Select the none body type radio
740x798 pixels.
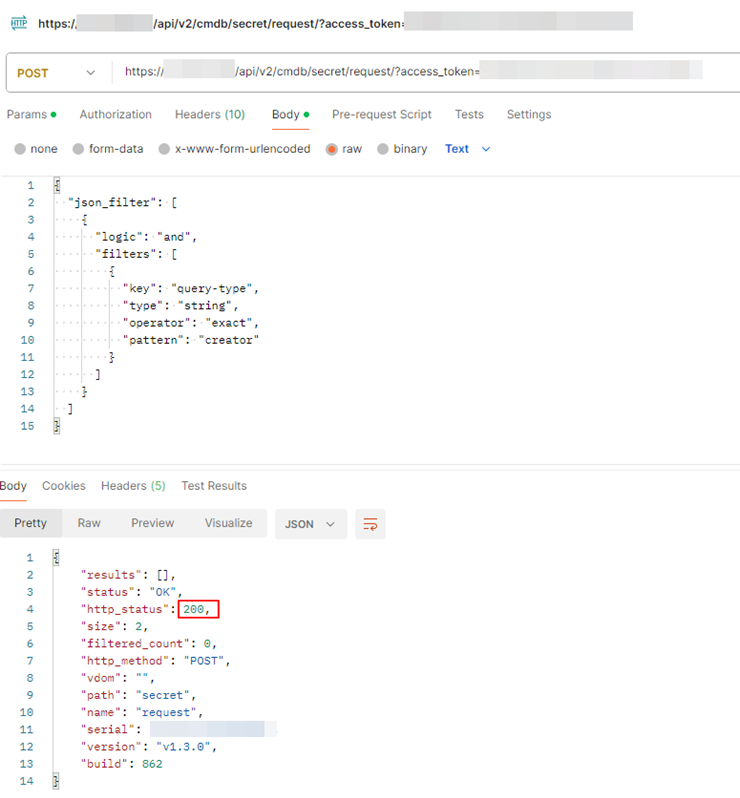click(21, 149)
